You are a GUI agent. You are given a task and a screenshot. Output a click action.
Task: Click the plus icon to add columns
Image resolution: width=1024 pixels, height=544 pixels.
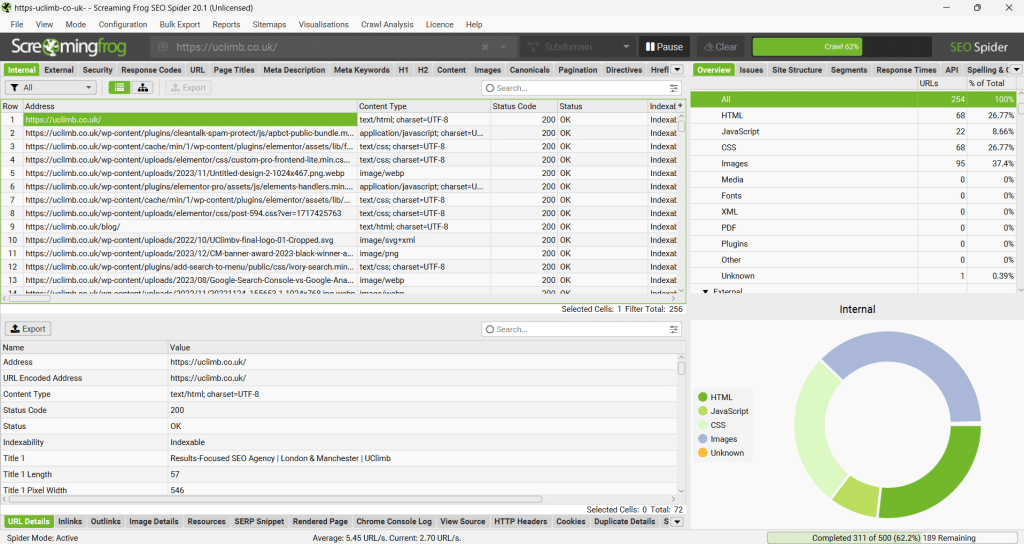pyautogui.click(x=680, y=105)
